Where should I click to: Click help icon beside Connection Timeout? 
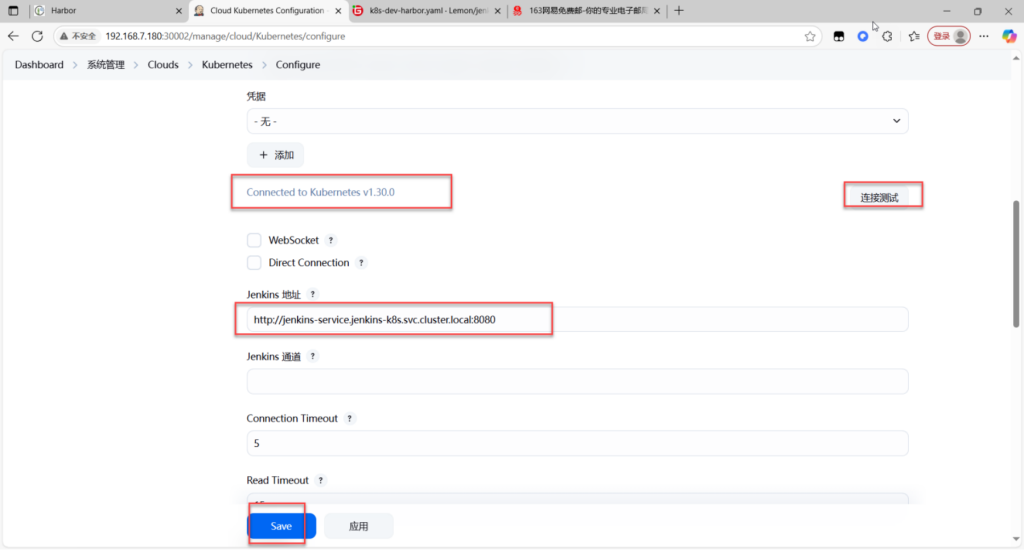[349, 419]
